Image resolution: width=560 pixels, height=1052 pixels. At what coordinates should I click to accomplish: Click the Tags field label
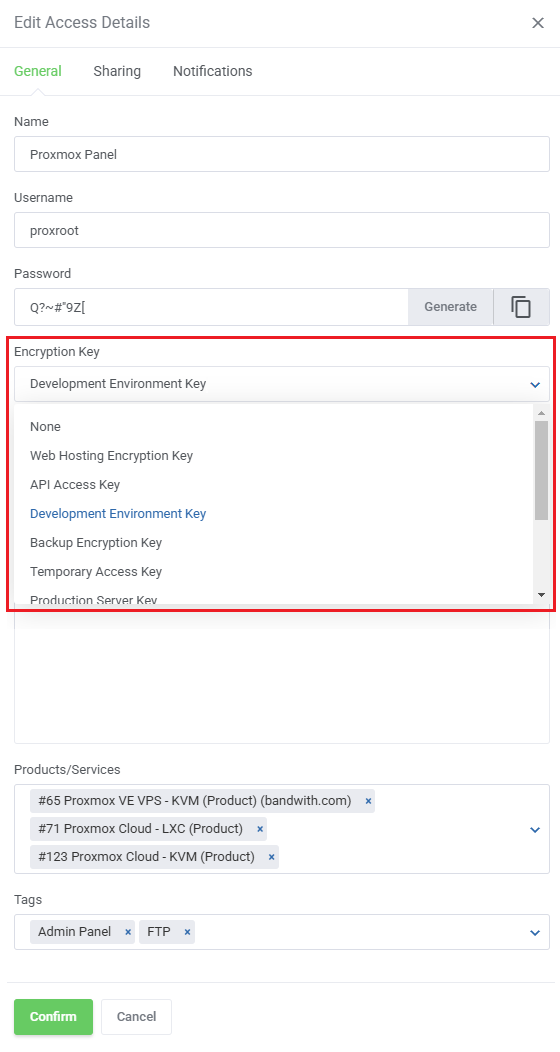27,899
